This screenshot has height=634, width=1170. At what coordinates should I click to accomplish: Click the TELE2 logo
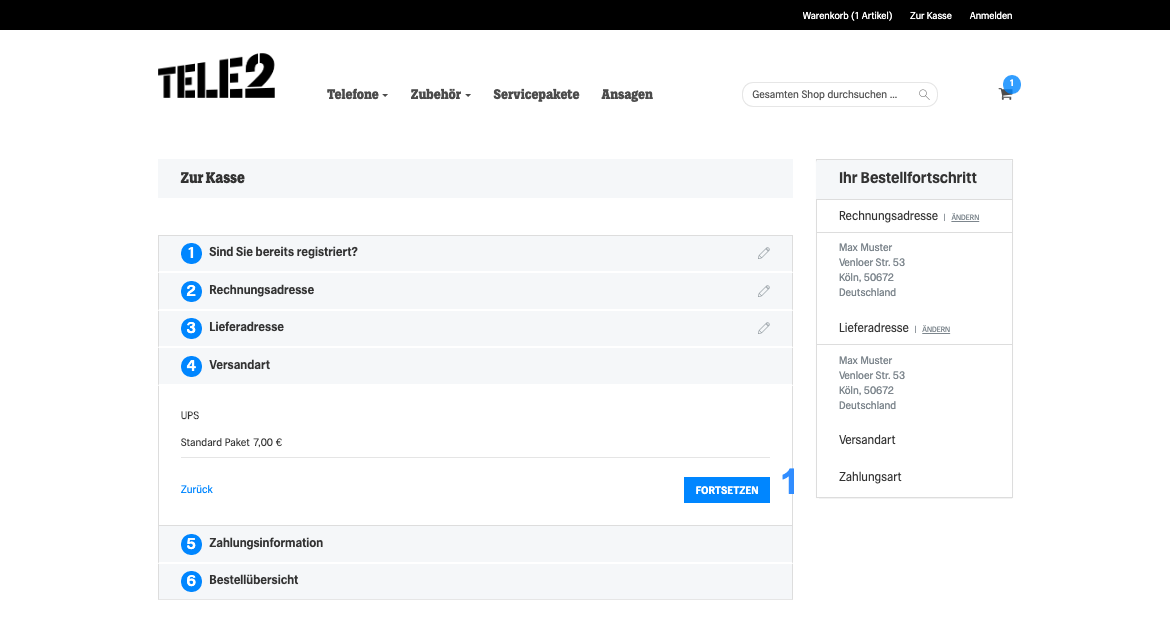216,76
